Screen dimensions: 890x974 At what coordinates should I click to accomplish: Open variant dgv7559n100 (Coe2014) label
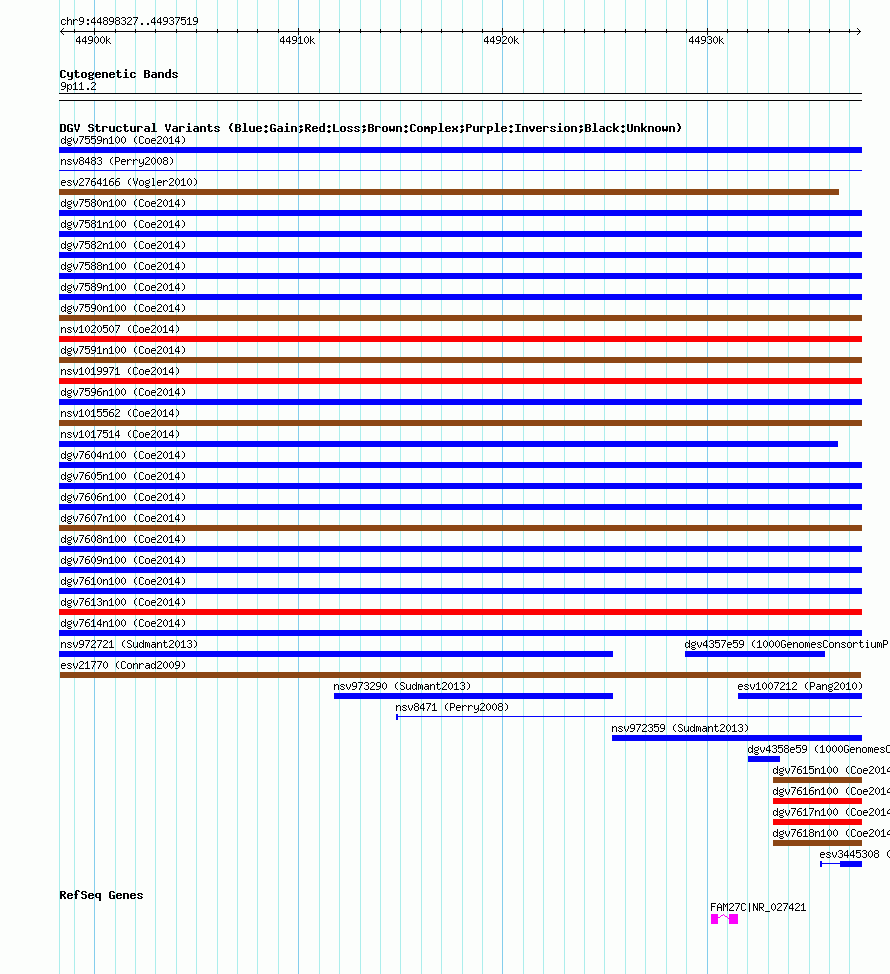tap(123, 140)
